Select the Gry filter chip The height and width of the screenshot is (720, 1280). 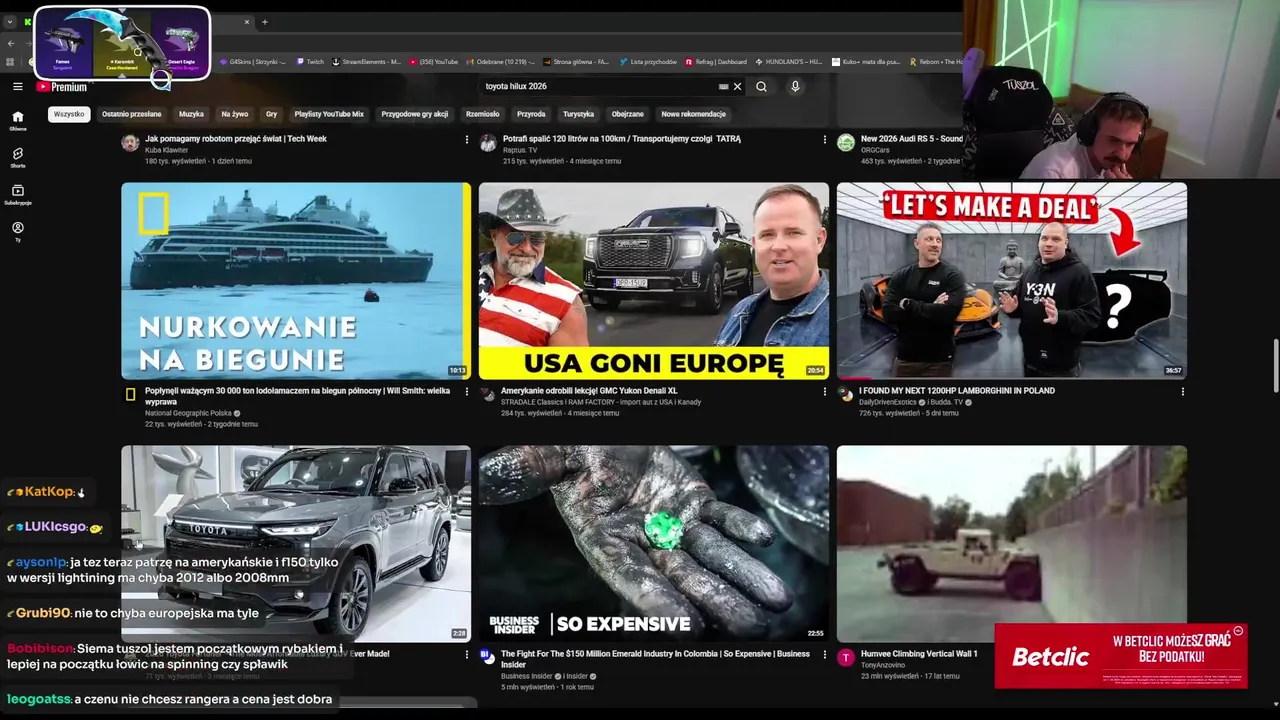point(271,114)
